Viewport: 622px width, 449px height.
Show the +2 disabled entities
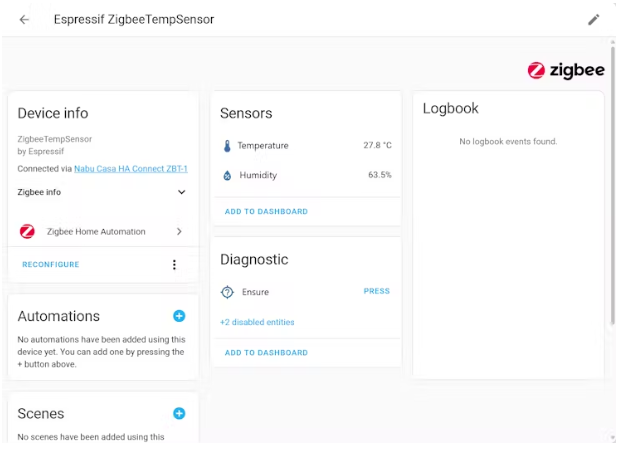[x=257, y=322]
